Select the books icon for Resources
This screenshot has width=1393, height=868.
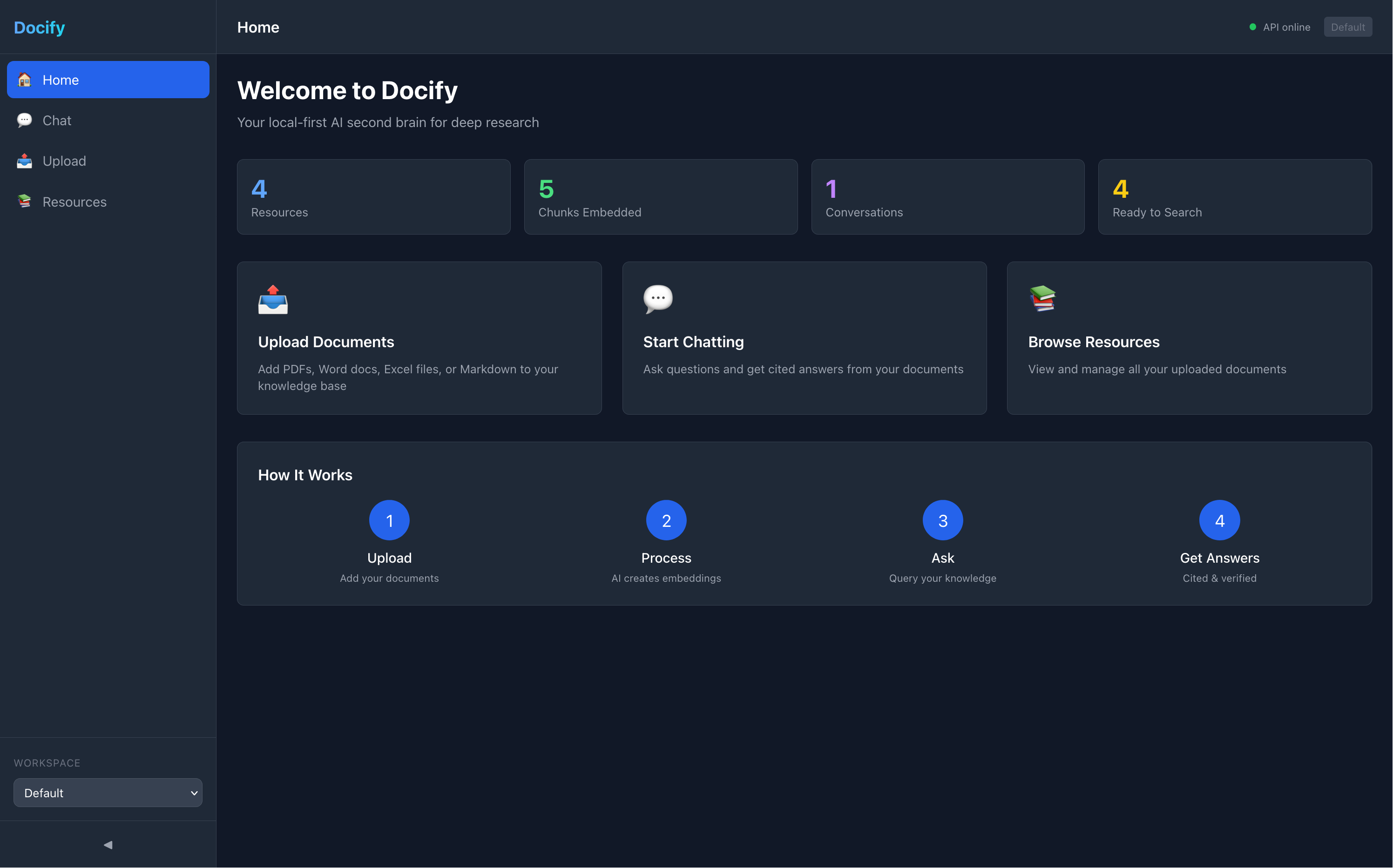pyautogui.click(x=25, y=202)
